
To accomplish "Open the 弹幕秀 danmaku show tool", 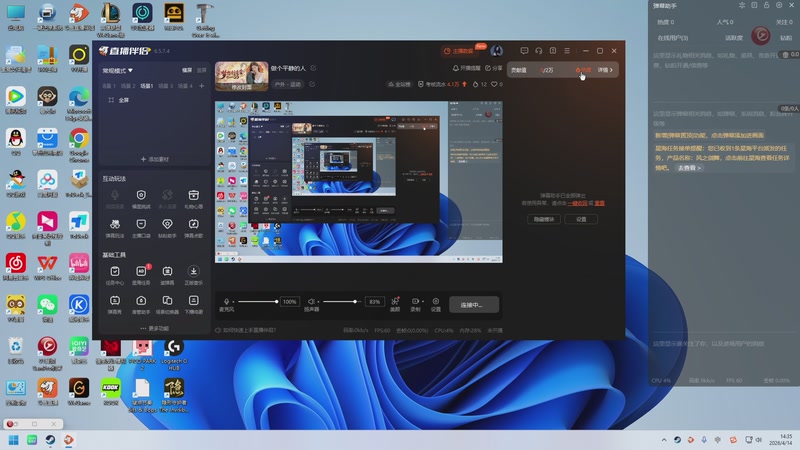I will click(x=115, y=304).
